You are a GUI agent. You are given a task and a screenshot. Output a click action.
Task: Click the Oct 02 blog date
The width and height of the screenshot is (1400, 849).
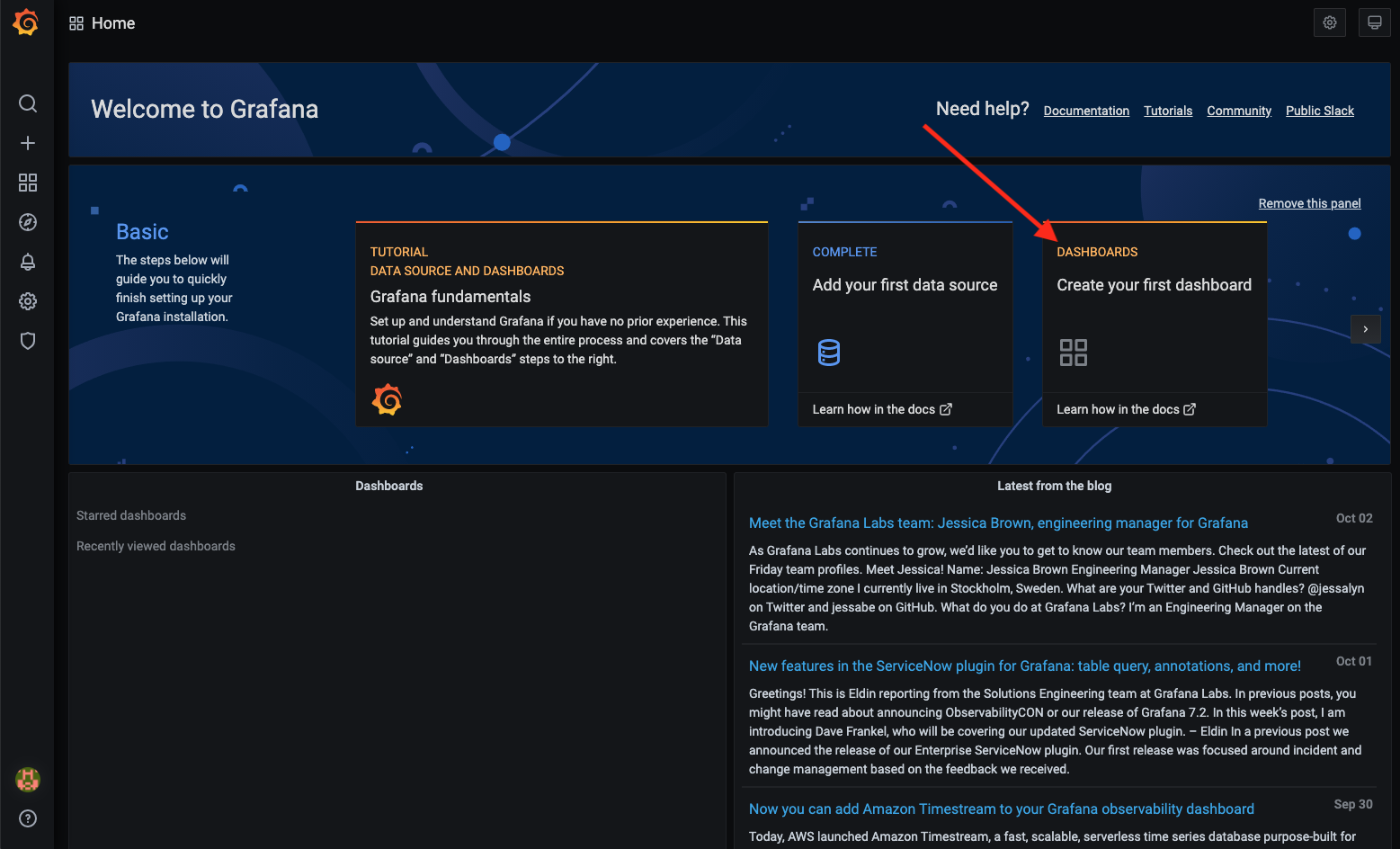(1354, 518)
